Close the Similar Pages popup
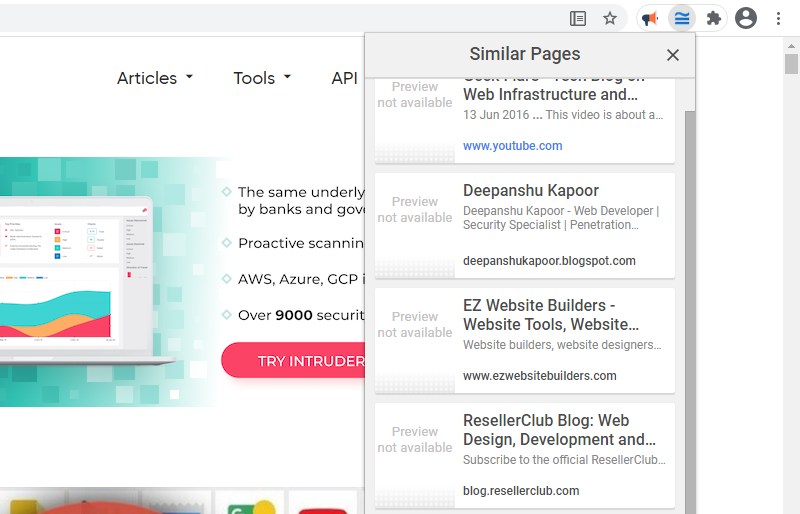 (672, 55)
